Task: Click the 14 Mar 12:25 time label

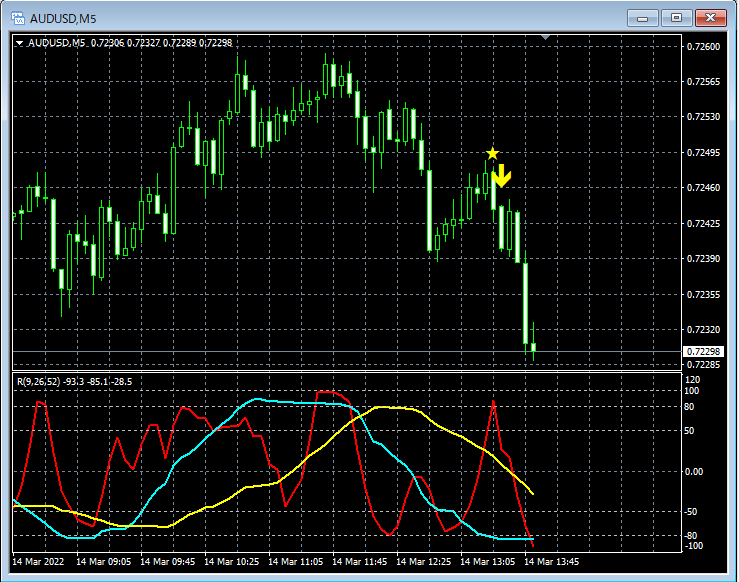Action: pos(424,562)
